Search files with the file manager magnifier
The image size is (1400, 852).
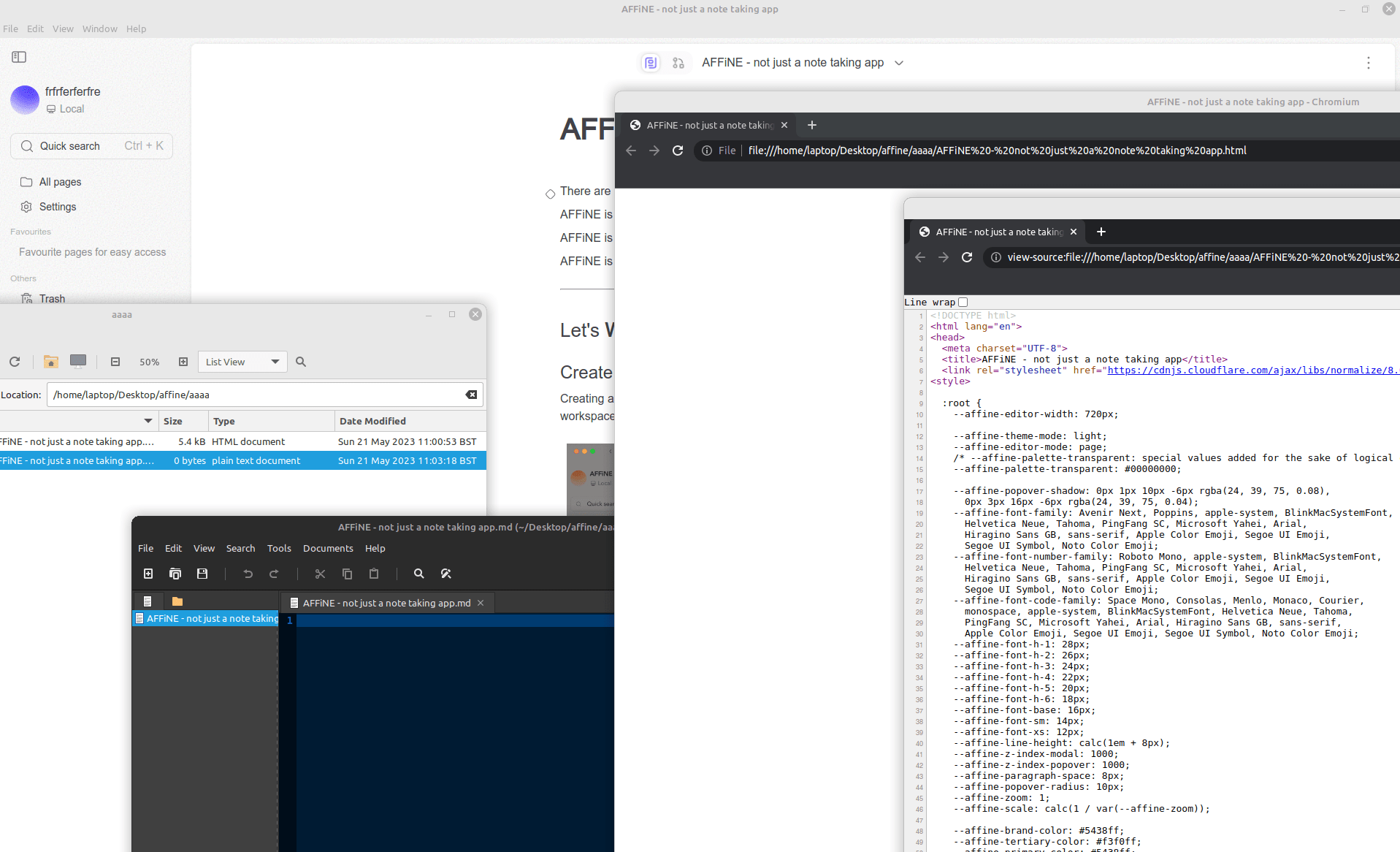tap(301, 362)
